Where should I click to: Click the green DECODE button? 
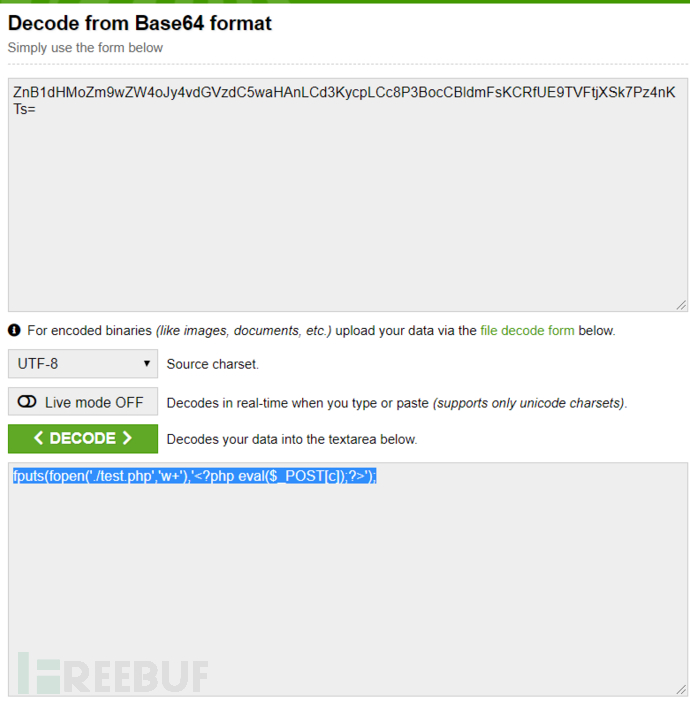pyautogui.click(x=83, y=438)
